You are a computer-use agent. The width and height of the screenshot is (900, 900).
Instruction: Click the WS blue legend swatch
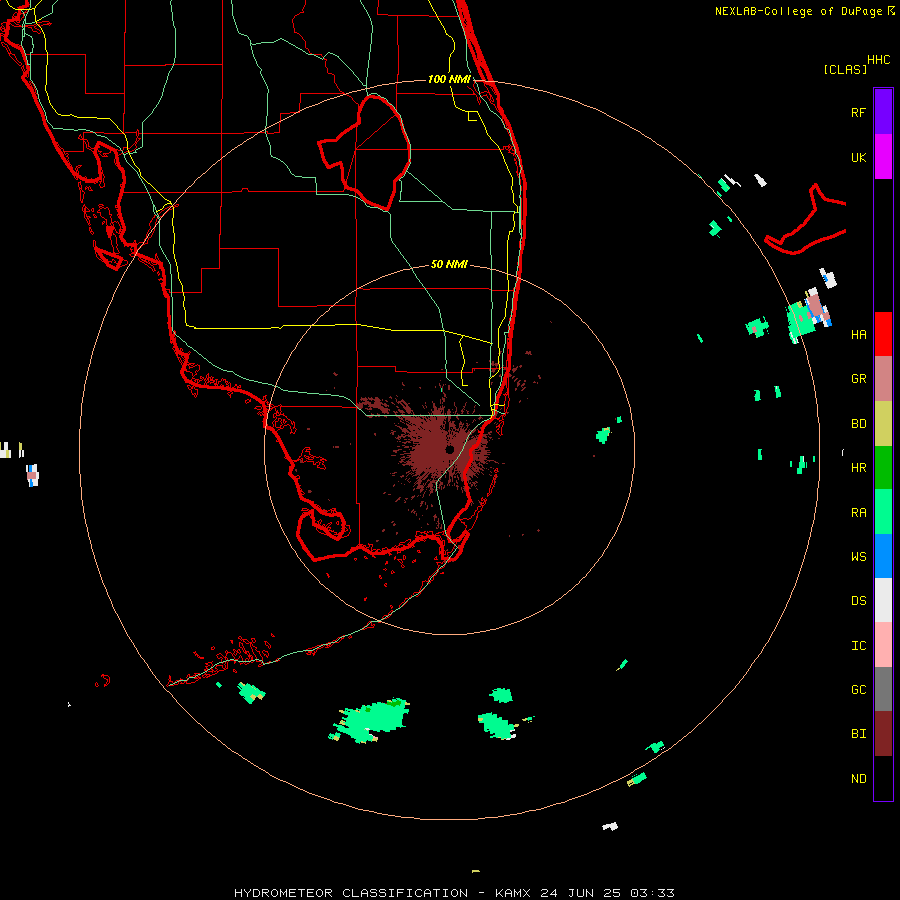(883, 556)
